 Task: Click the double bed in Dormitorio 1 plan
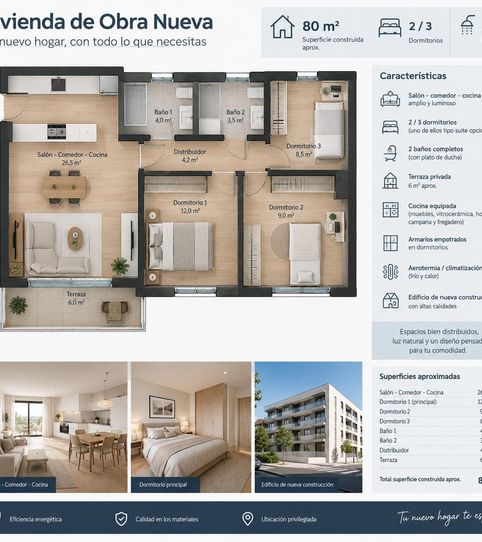click(x=180, y=246)
